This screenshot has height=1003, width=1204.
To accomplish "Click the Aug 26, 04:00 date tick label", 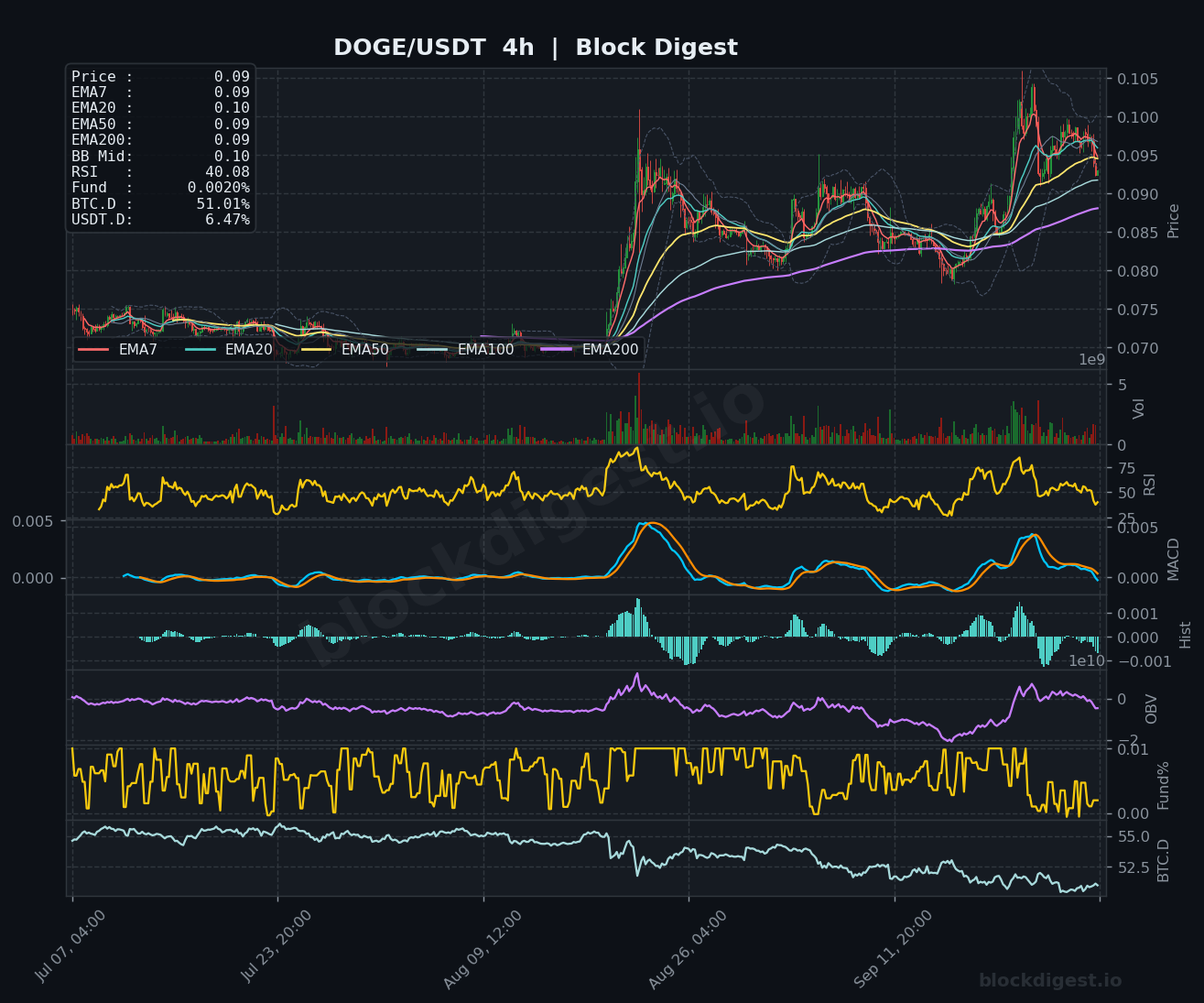I will click(x=688, y=949).
